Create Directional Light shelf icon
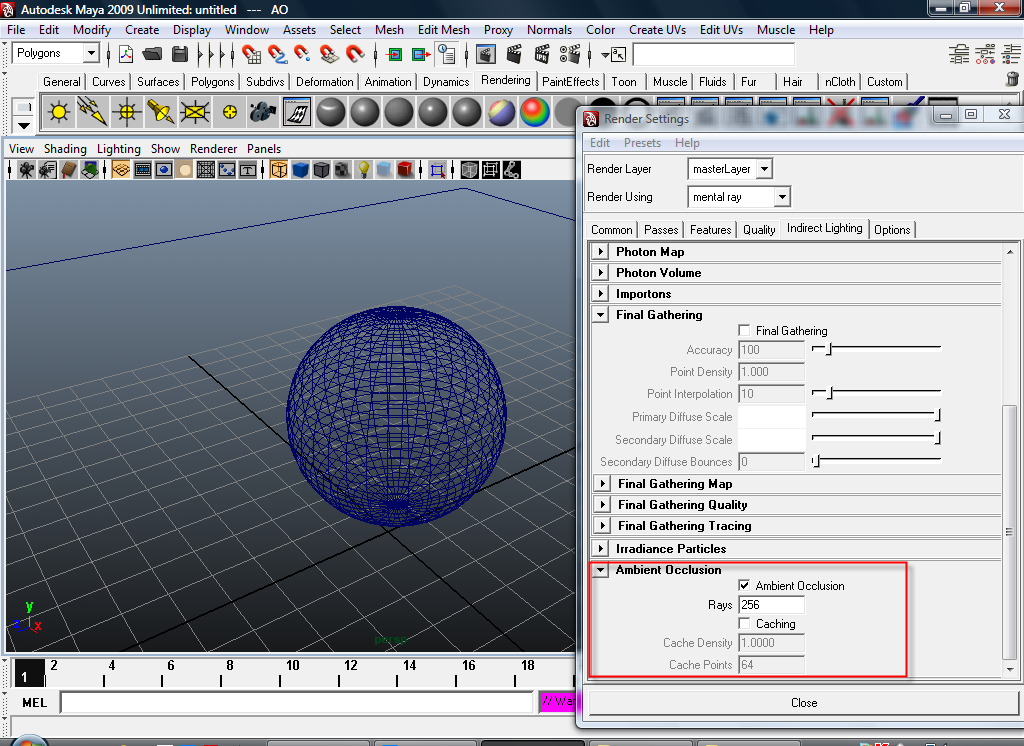 (x=93, y=112)
